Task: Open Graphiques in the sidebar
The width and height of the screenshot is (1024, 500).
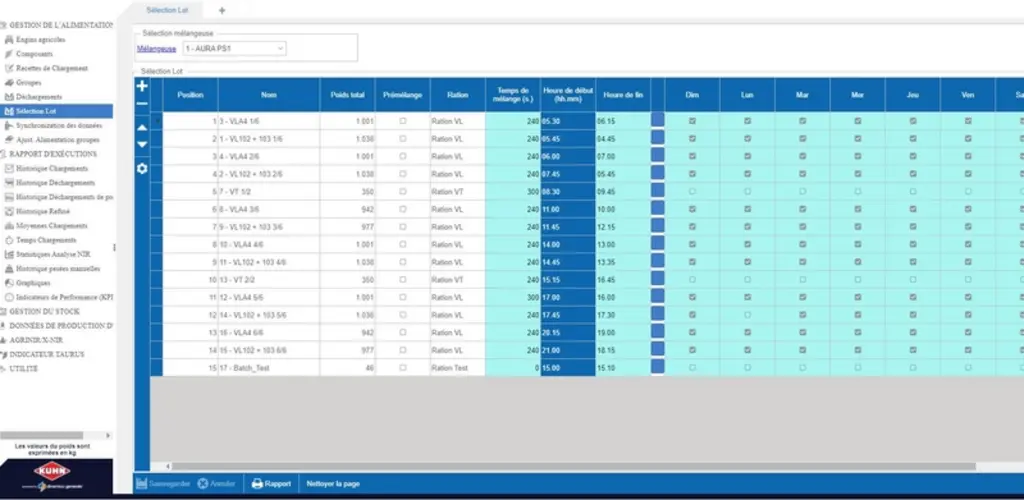Action: (33, 283)
